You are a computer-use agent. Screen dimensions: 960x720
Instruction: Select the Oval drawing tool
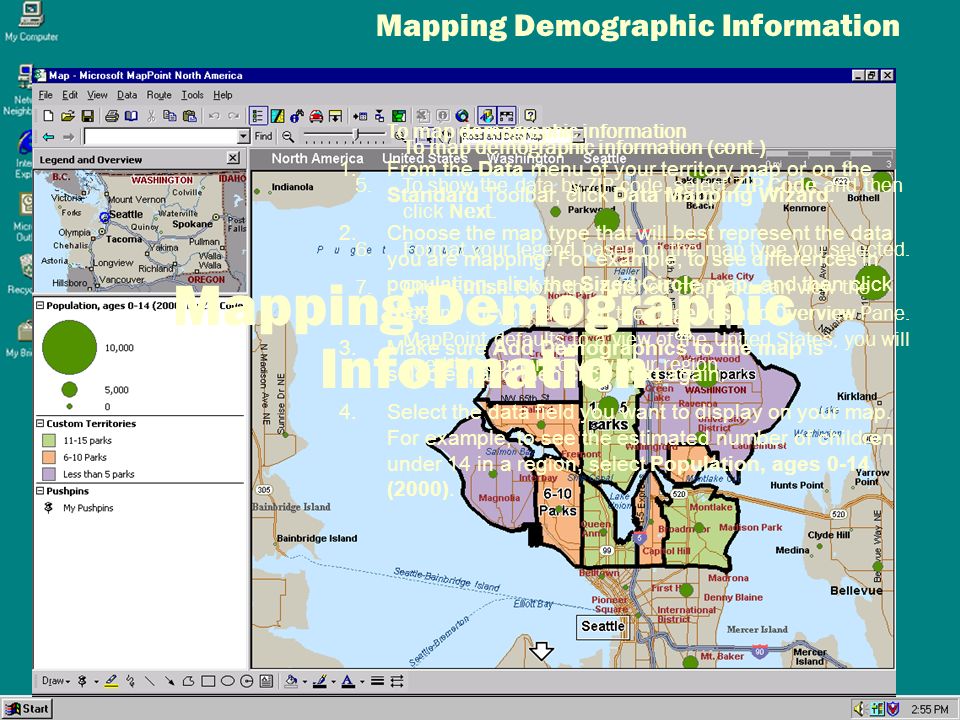228,681
